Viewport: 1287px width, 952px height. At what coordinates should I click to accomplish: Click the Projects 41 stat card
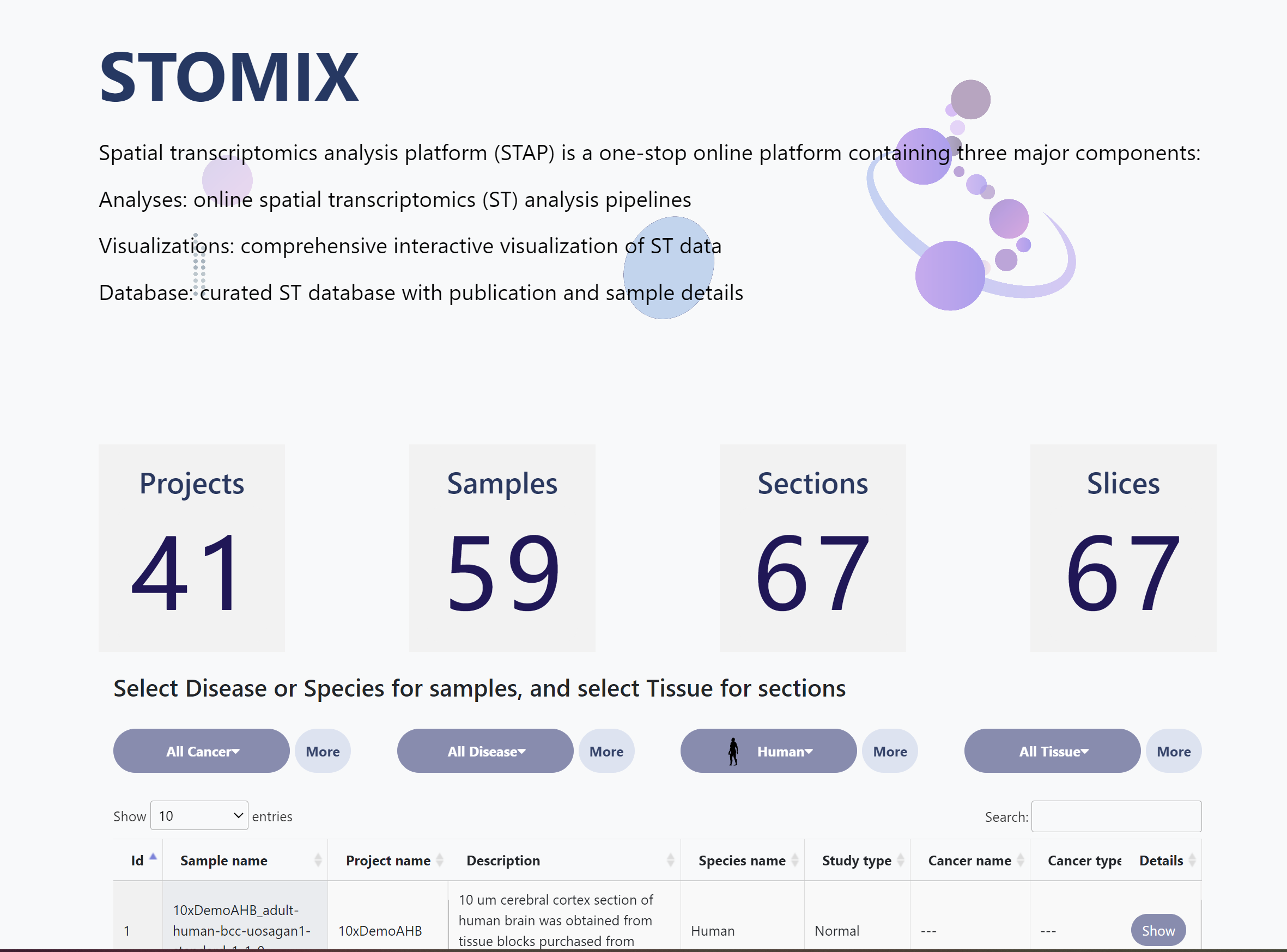[191, 548]
